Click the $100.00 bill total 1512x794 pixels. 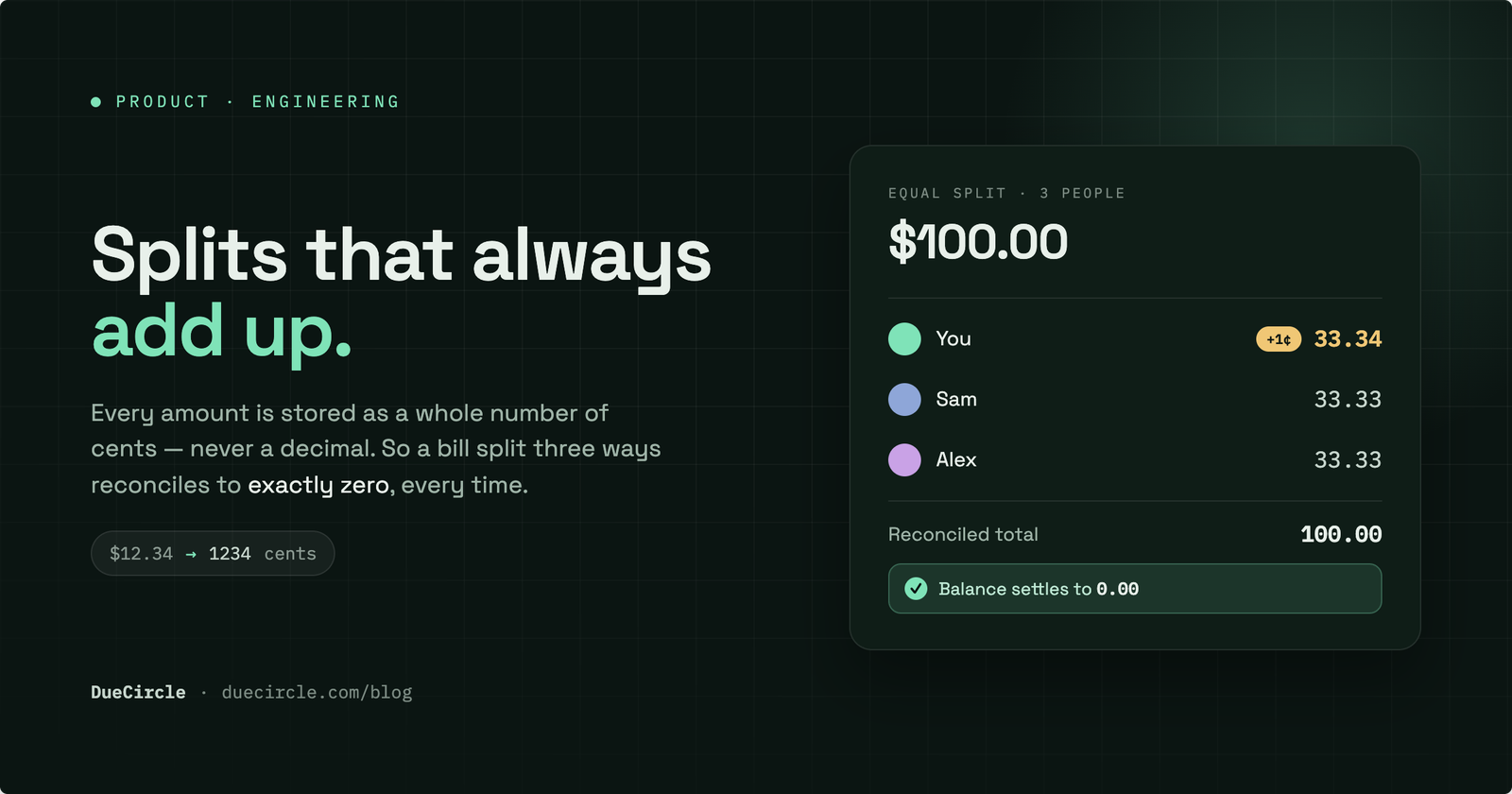pyautogui.click(x=978, y=242)
